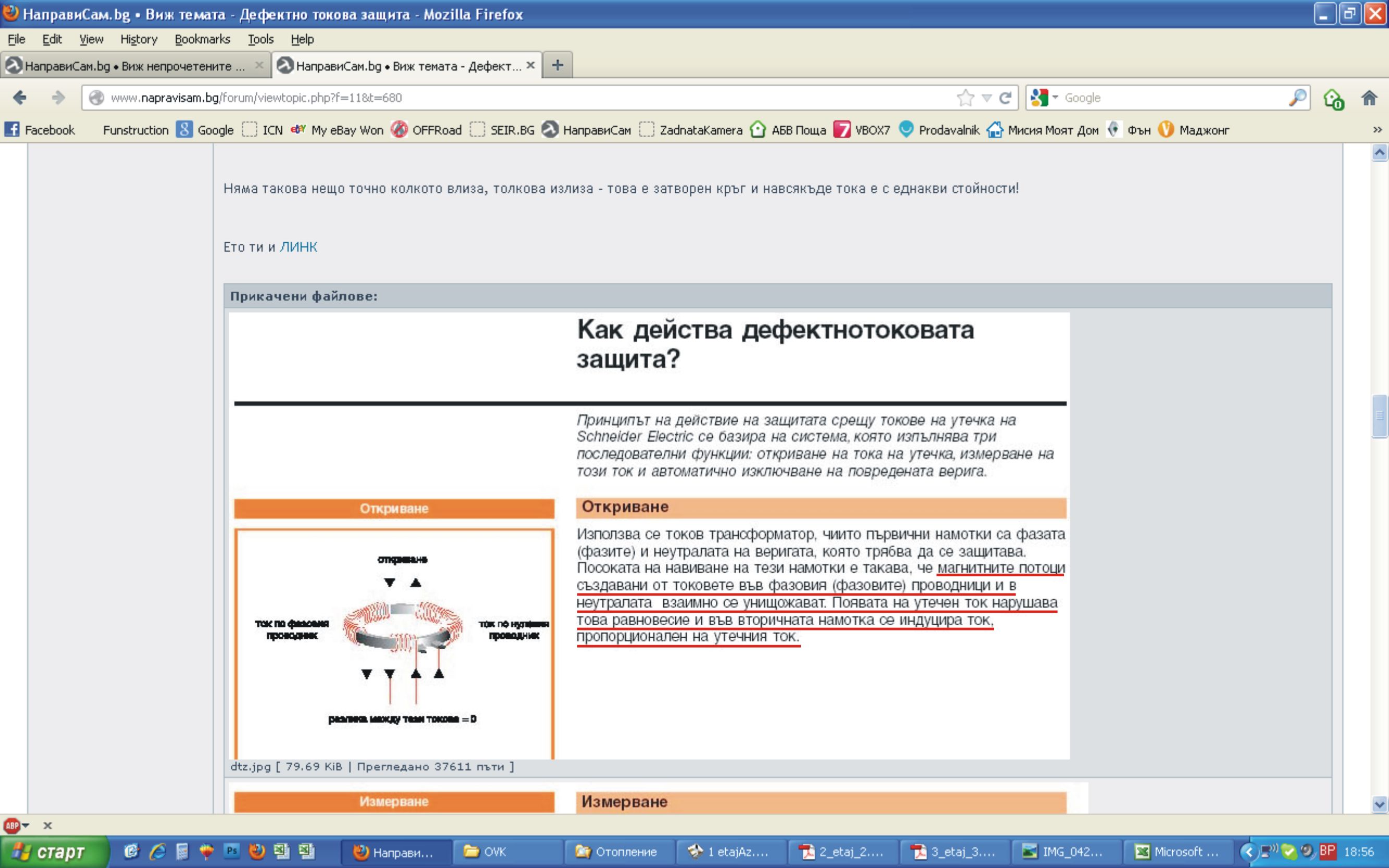Click the browser Back arrow button
This screenshot has height=868, width=1389.
point(19,97)
